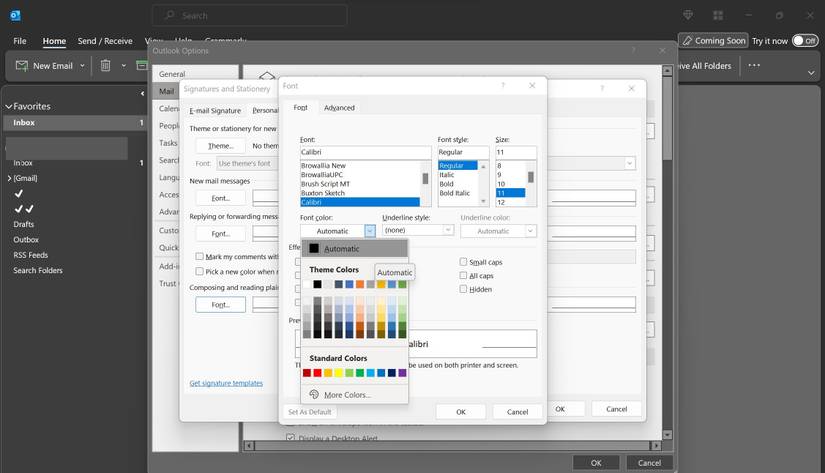Check Mark my comments with option
This screenshot has width=825, height=473.
pos(199,256)
